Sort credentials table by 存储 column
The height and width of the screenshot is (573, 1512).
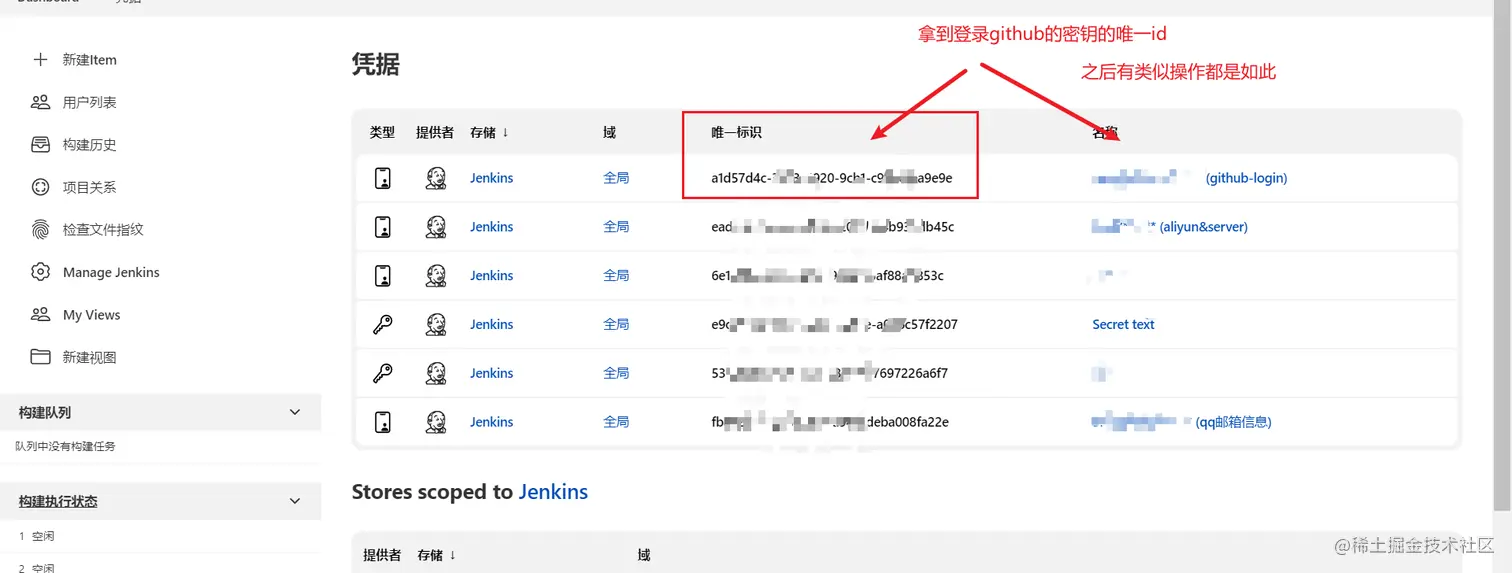489,132
